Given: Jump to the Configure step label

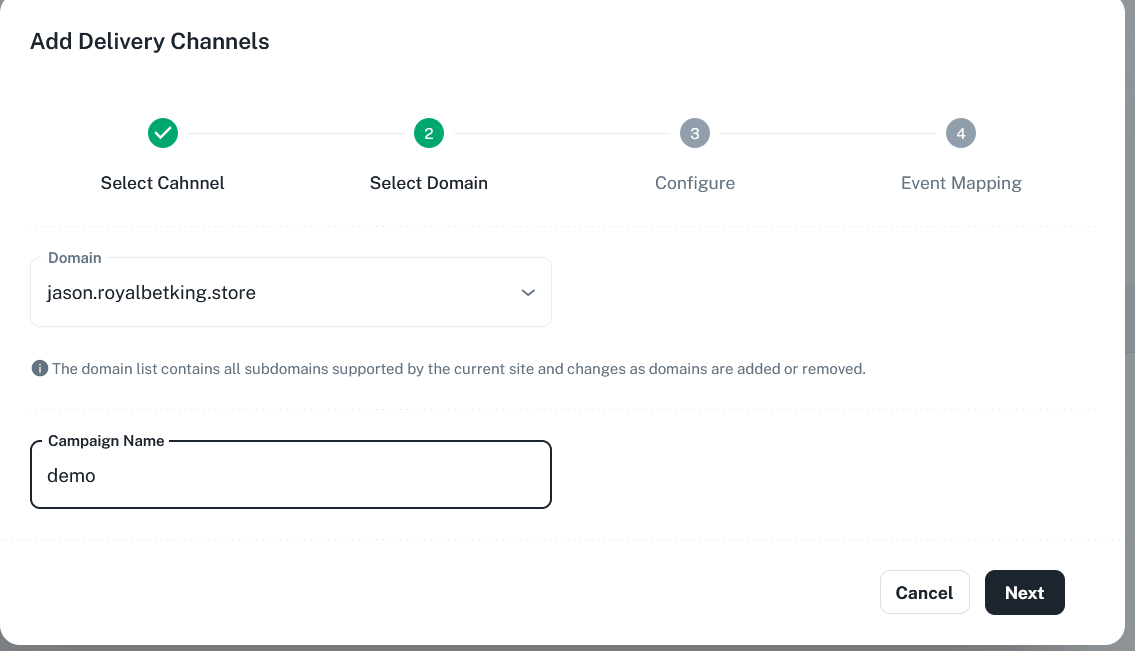Looking at the screenshot, I should tap(695, 183).
